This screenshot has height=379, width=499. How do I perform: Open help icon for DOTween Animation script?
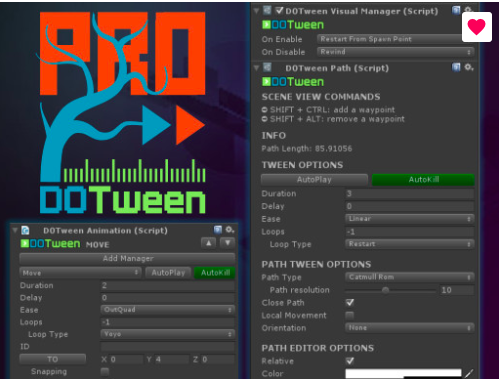[218, 230]
